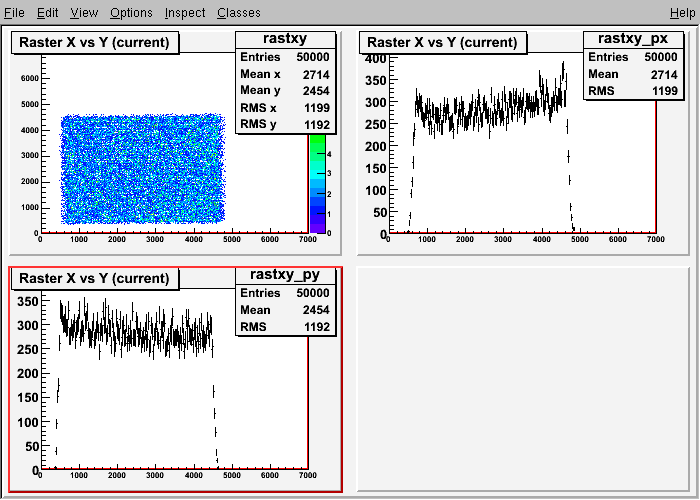Select the empty bottom-right canvas pad

tap(523, 379)
